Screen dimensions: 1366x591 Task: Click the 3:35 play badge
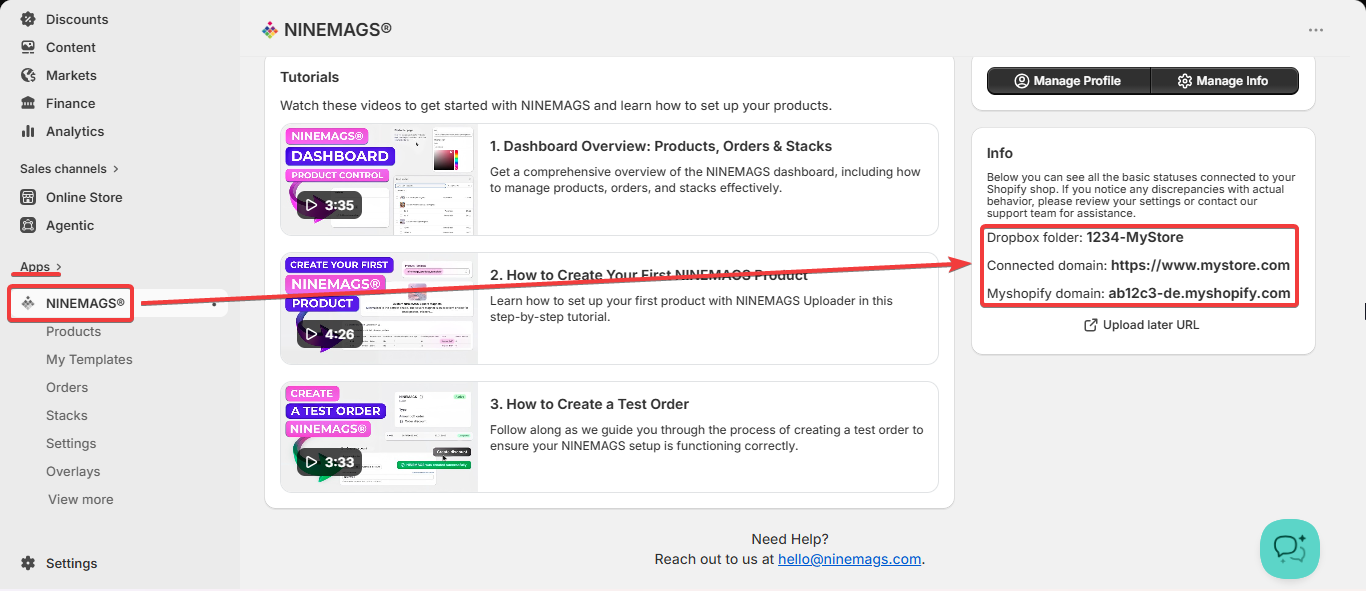coord(330,205)
